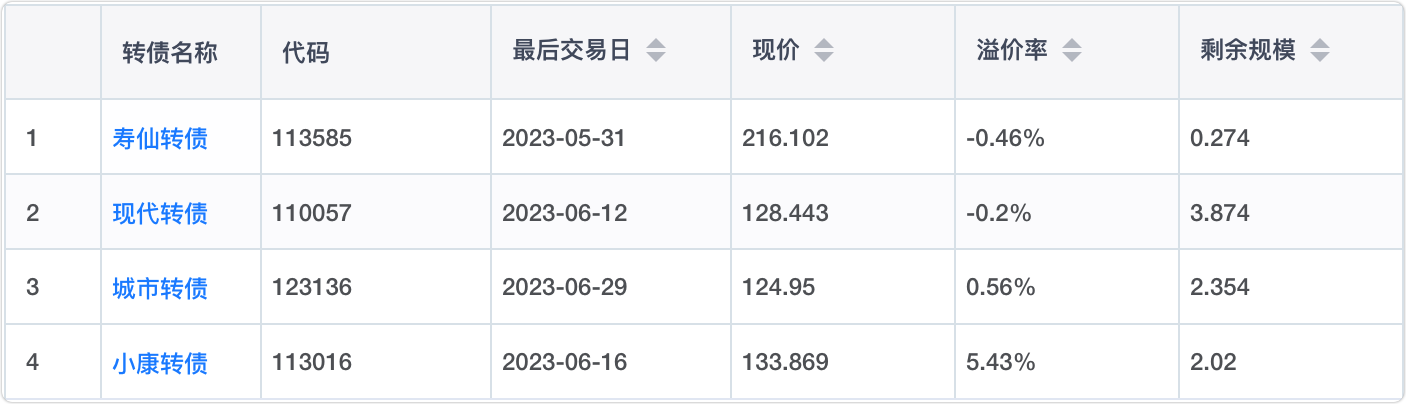Viewport: 1406px width, 404px height.
Task: Select the -0.46% premium rate cell
Action: [x=1005, y=138]
